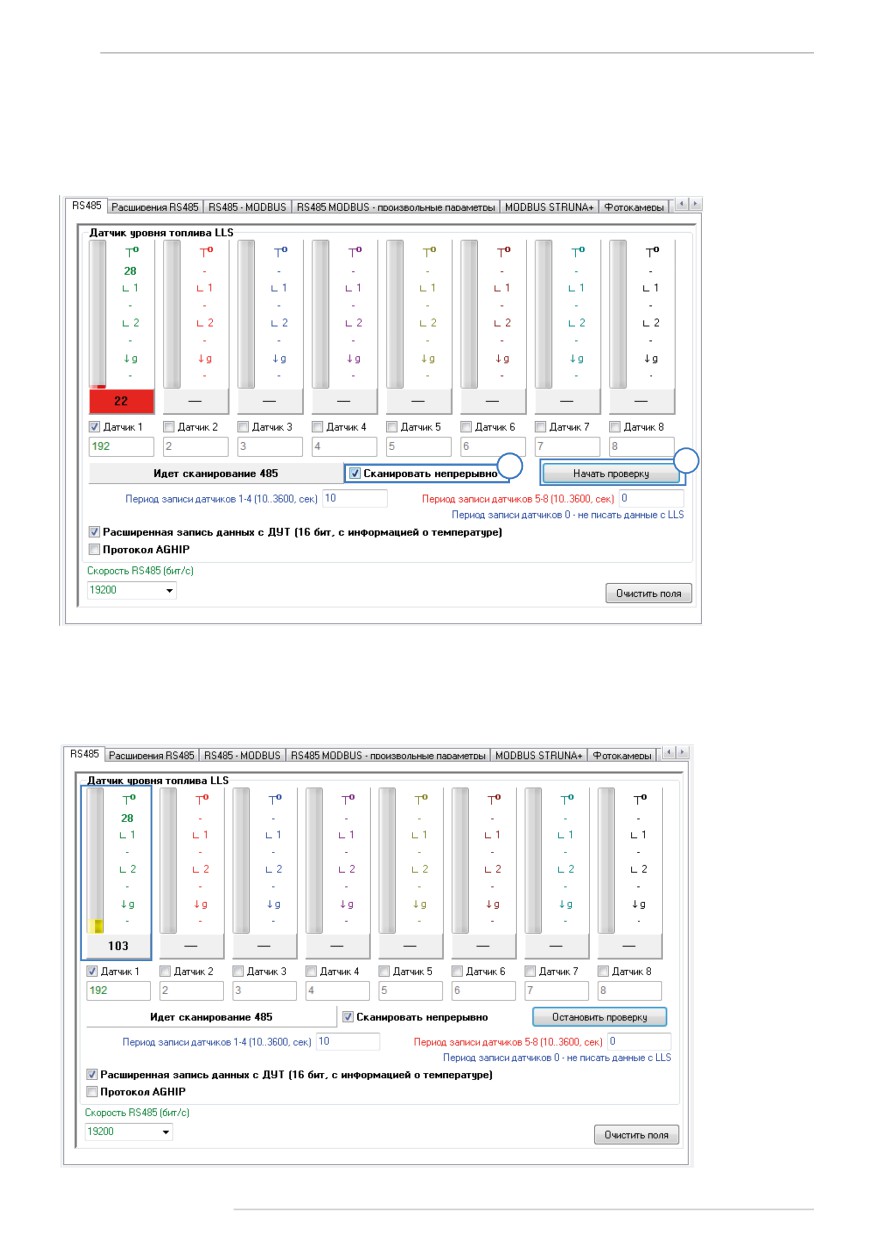This screenshot has width=872, height=1239.
Task: Click Очистить поля in upper window
Action: pos(648,593)
